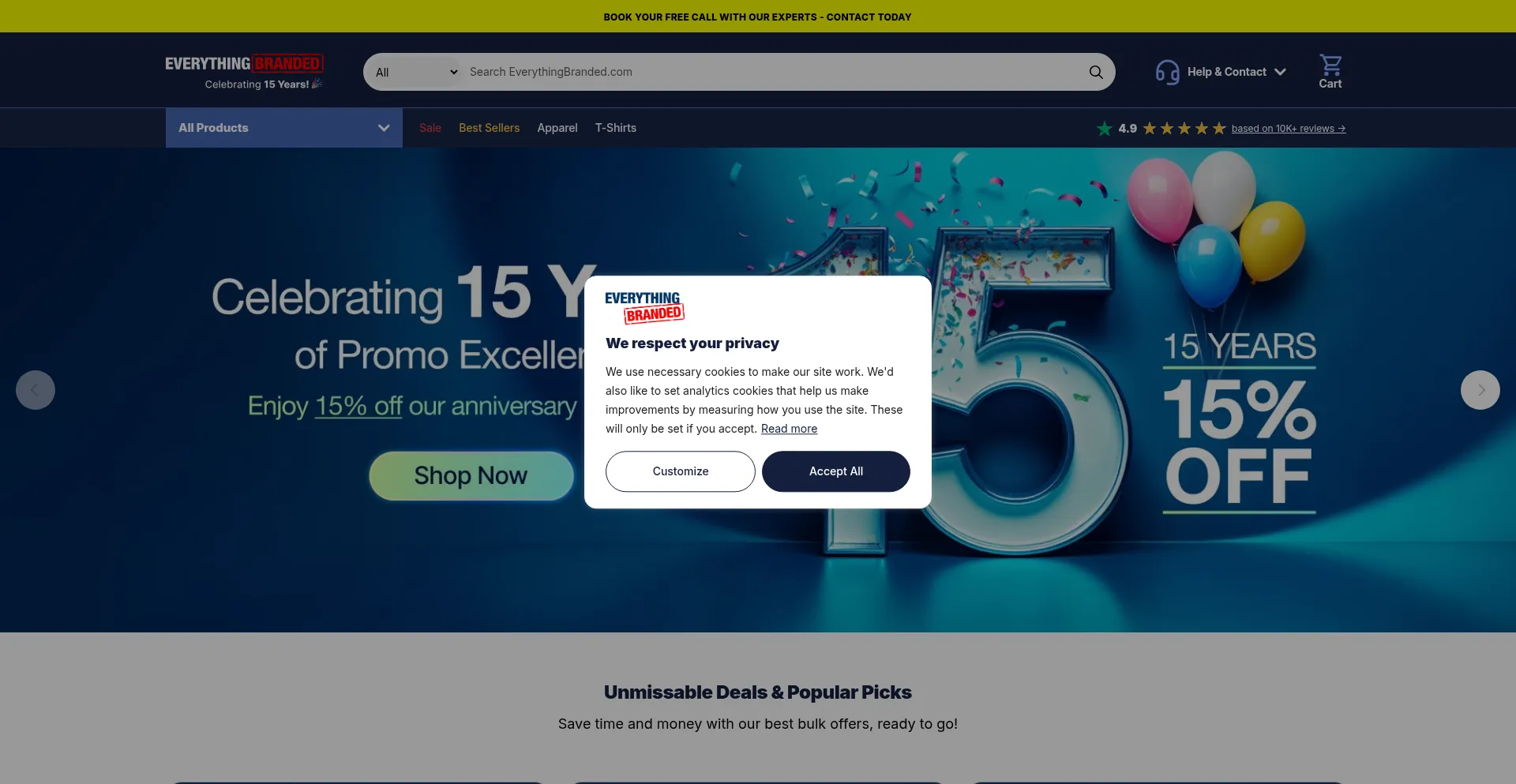Image resolution: width=1516 pixels, height=784 pixels.
Task: Go to previous carousel slide arrow
Action: 36,390
